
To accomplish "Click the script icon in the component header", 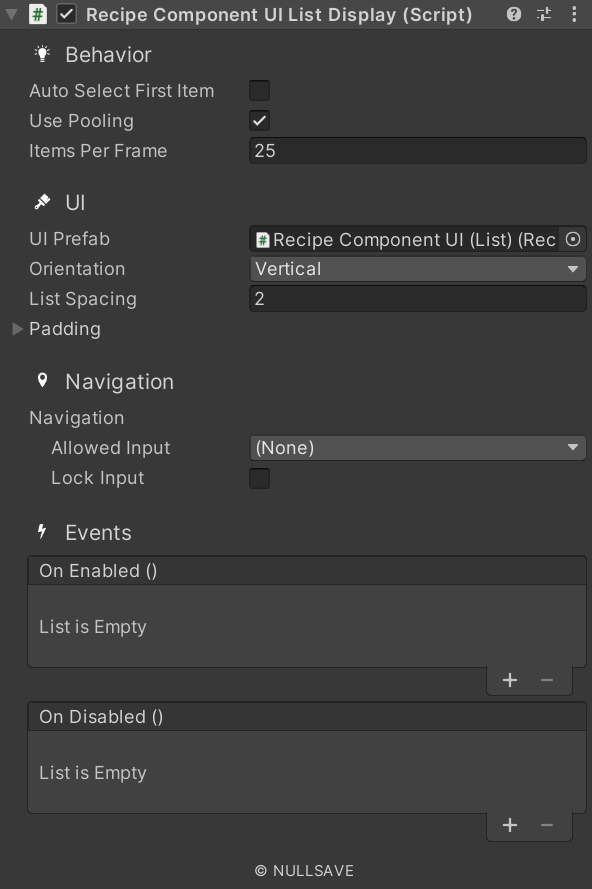I will [37, 14].
